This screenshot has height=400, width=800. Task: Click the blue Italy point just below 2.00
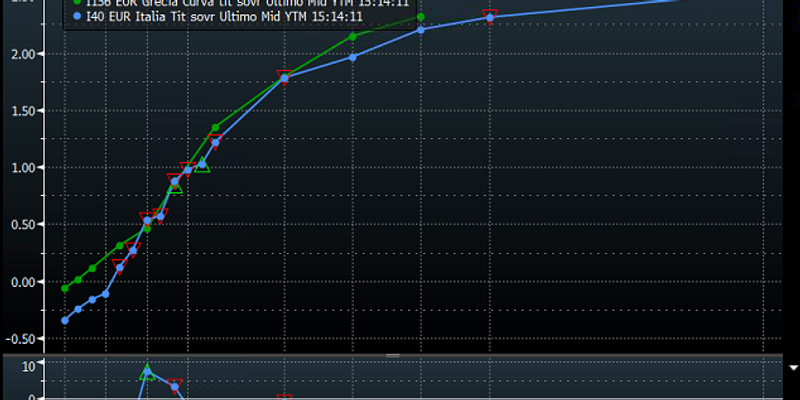point(353,57)
